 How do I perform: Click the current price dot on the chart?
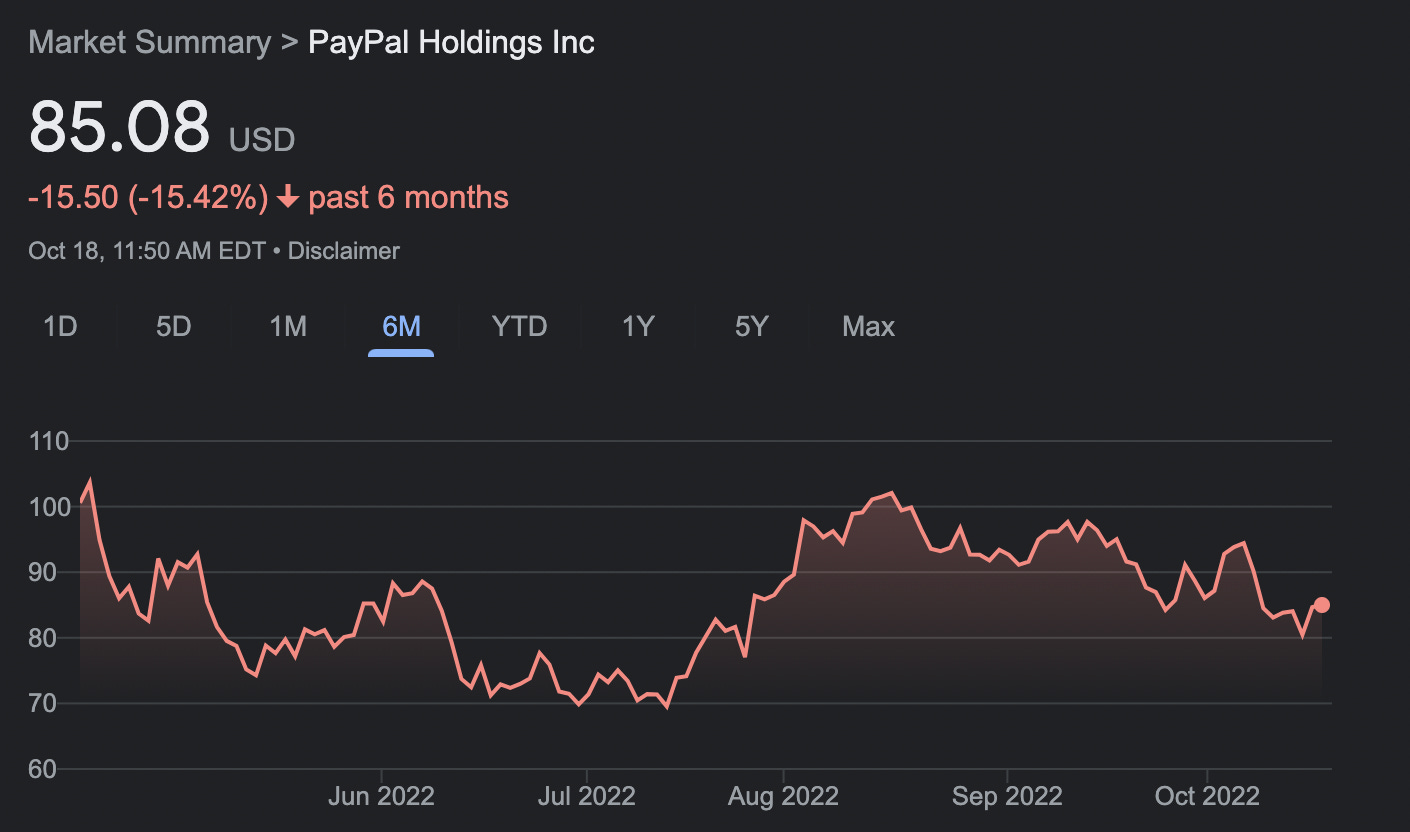pos(1321,604)
